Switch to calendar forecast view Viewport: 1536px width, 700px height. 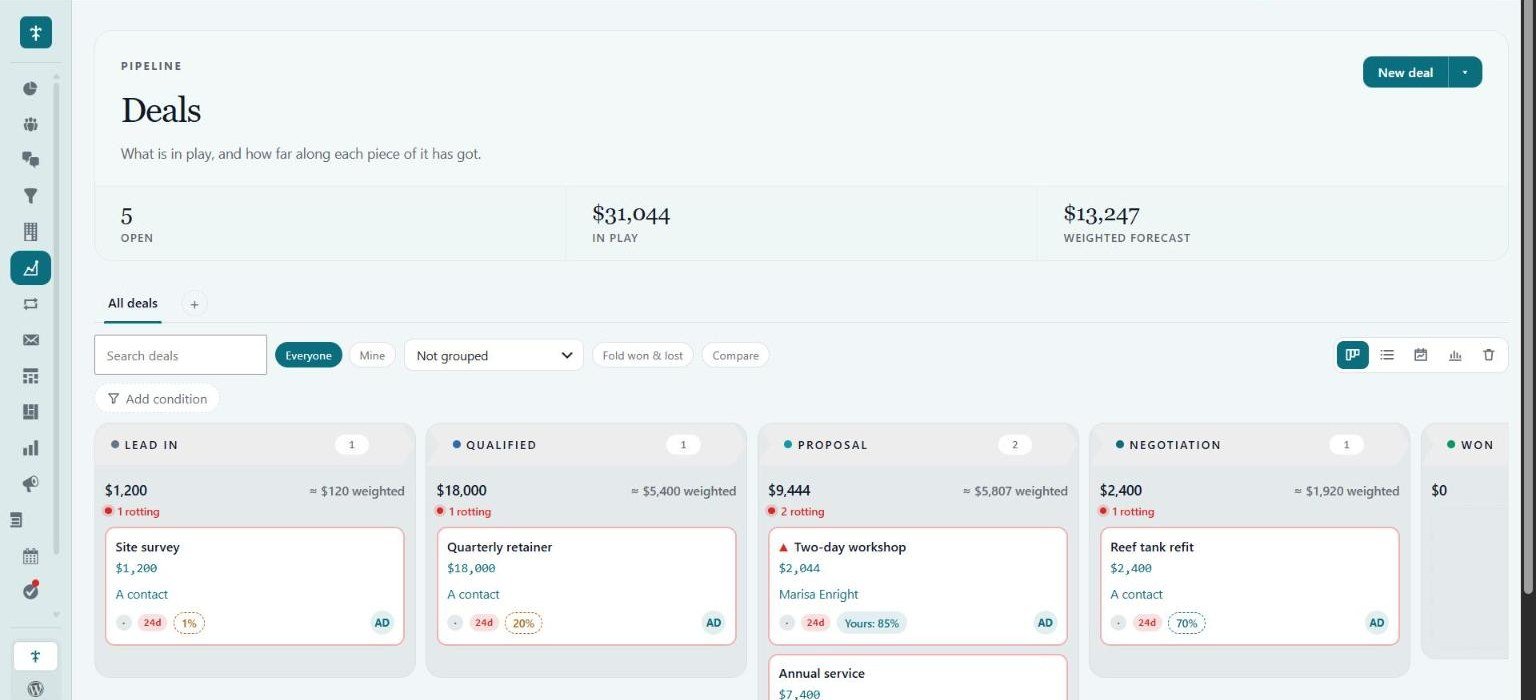(x=1420, y=355)
